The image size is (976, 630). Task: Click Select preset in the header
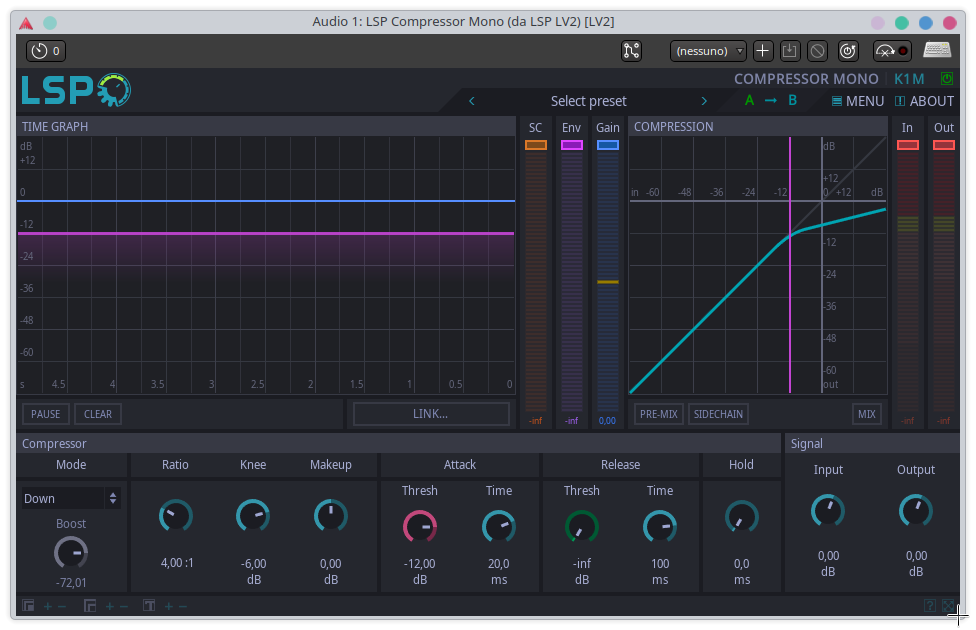[x=588, y=100]
